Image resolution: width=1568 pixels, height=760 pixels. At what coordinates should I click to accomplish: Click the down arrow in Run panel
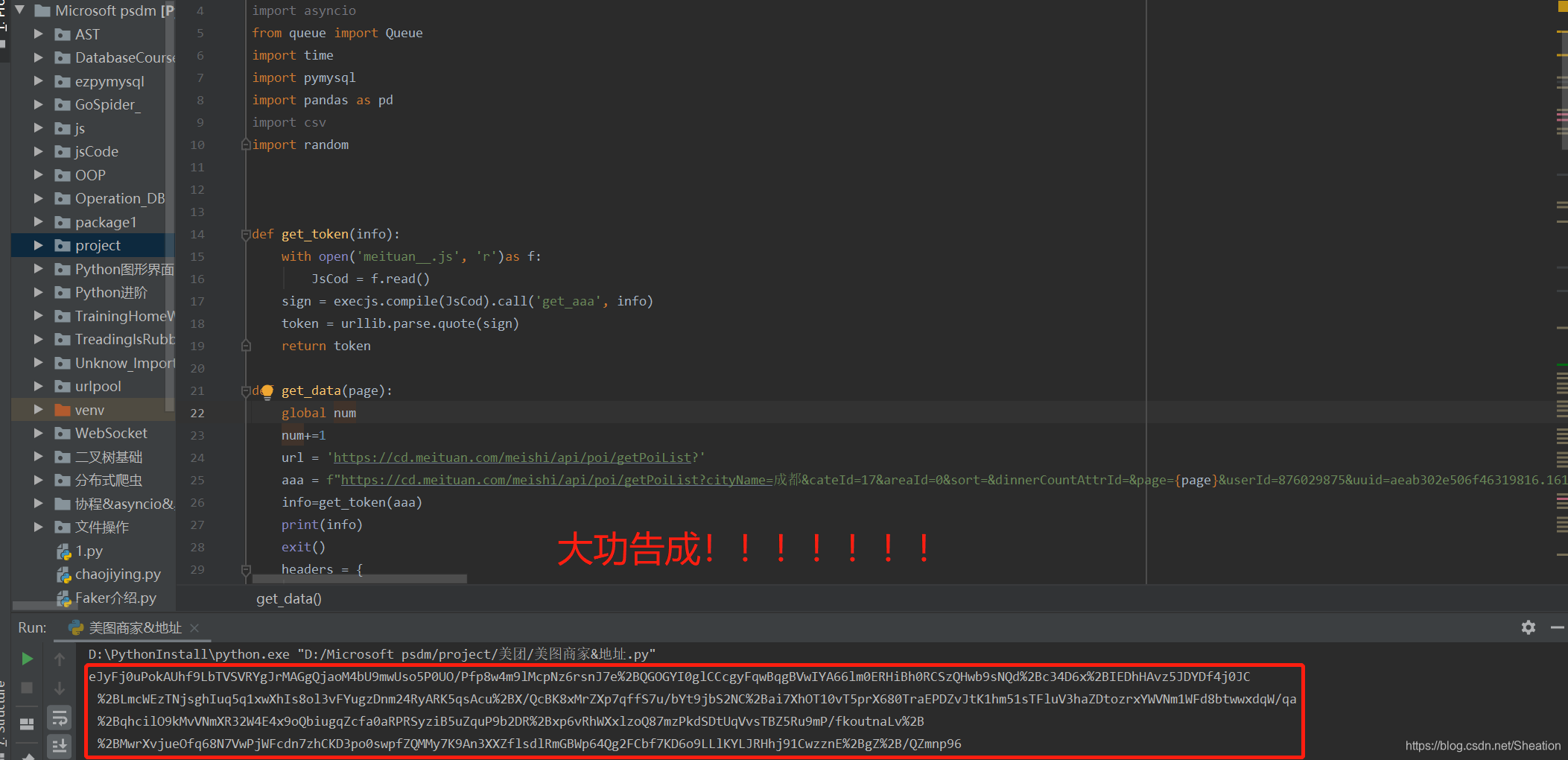click(x=60, y=688)
